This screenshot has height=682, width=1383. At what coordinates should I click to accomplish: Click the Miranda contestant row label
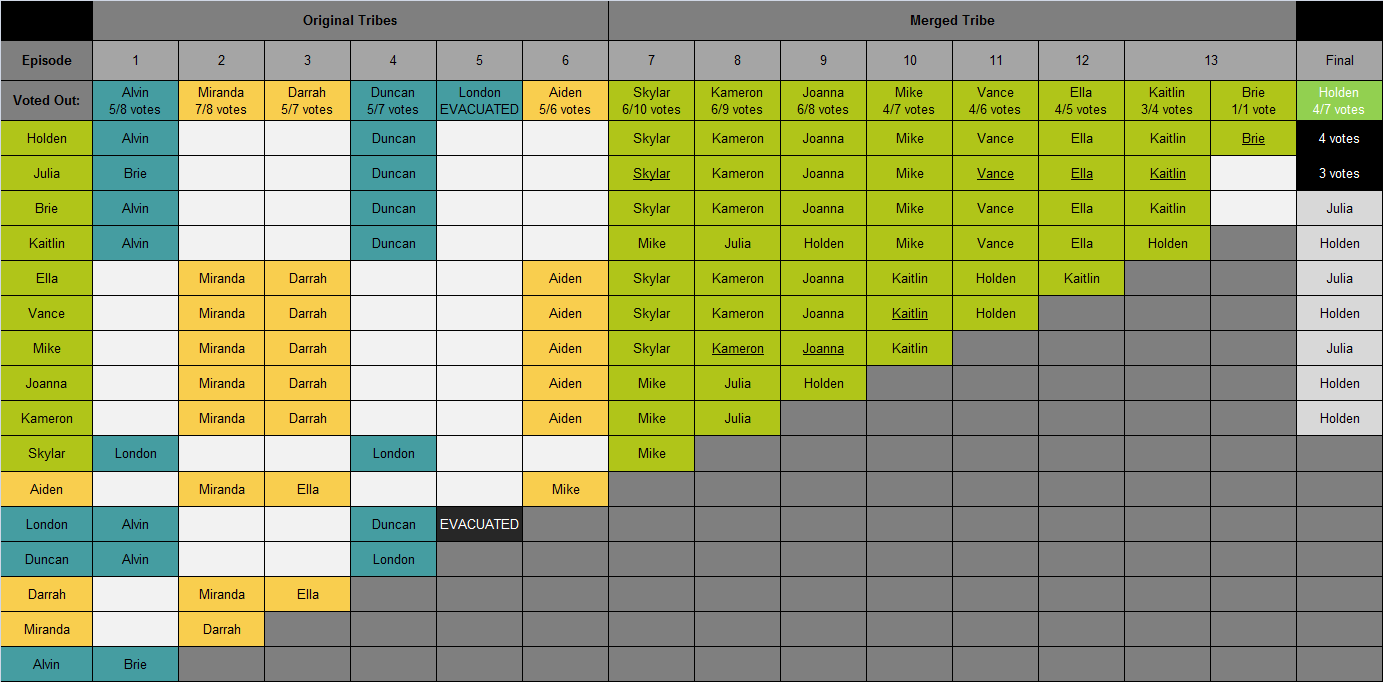tap(46, 629)
